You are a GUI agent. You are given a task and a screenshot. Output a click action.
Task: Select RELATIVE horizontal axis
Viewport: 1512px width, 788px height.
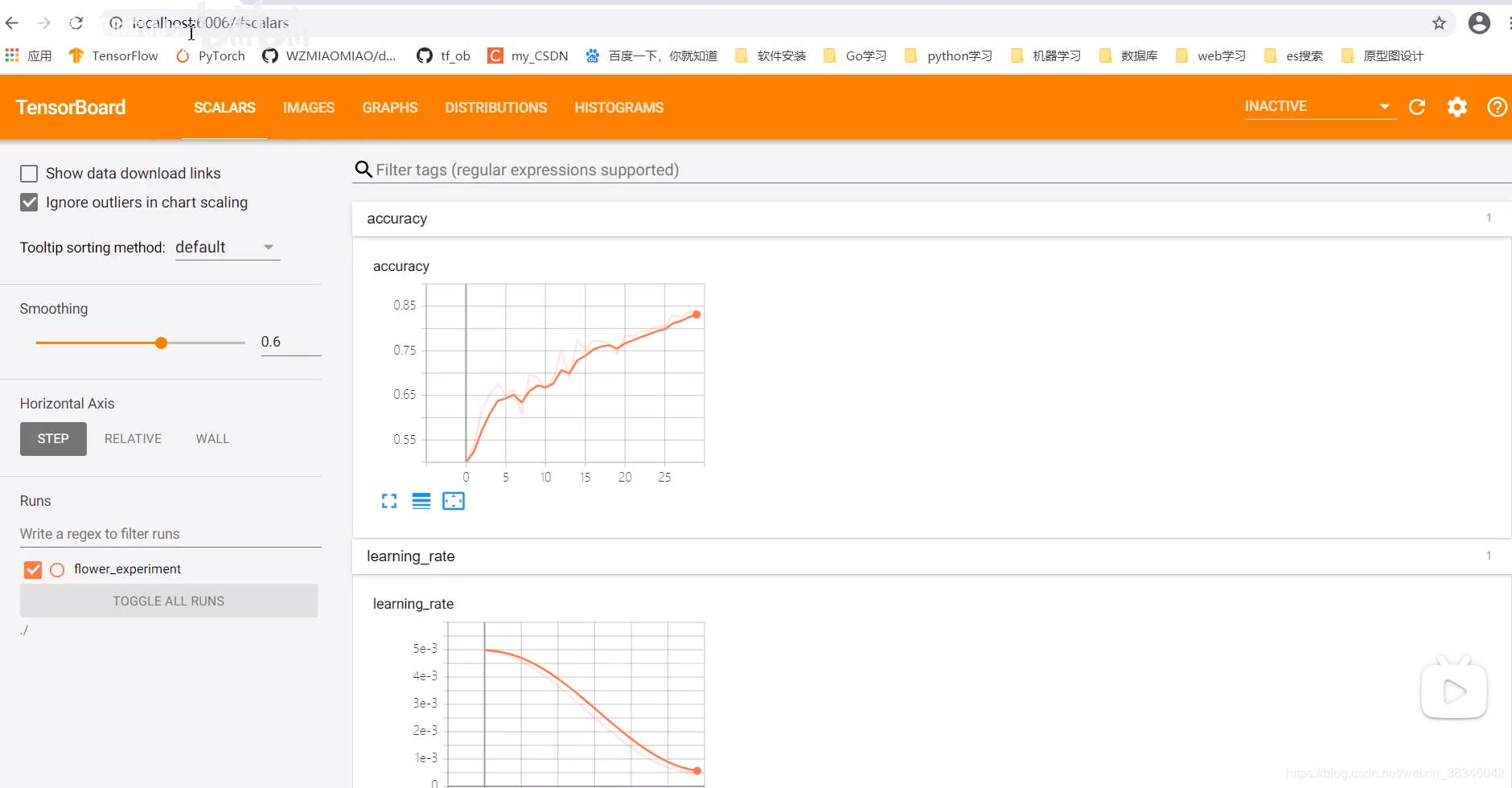pyautogui.click(x=134, y=439)
